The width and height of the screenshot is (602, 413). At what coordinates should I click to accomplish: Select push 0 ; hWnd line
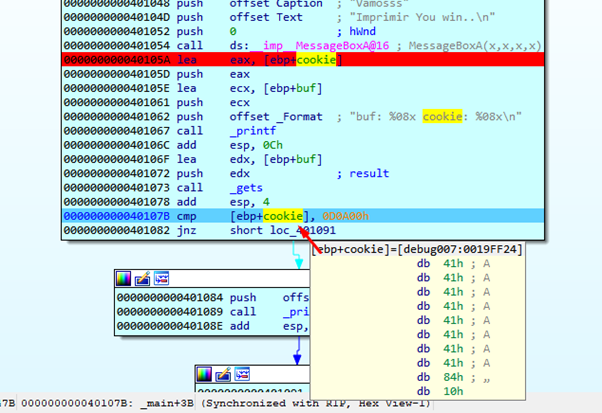click(x=303, y=31)
